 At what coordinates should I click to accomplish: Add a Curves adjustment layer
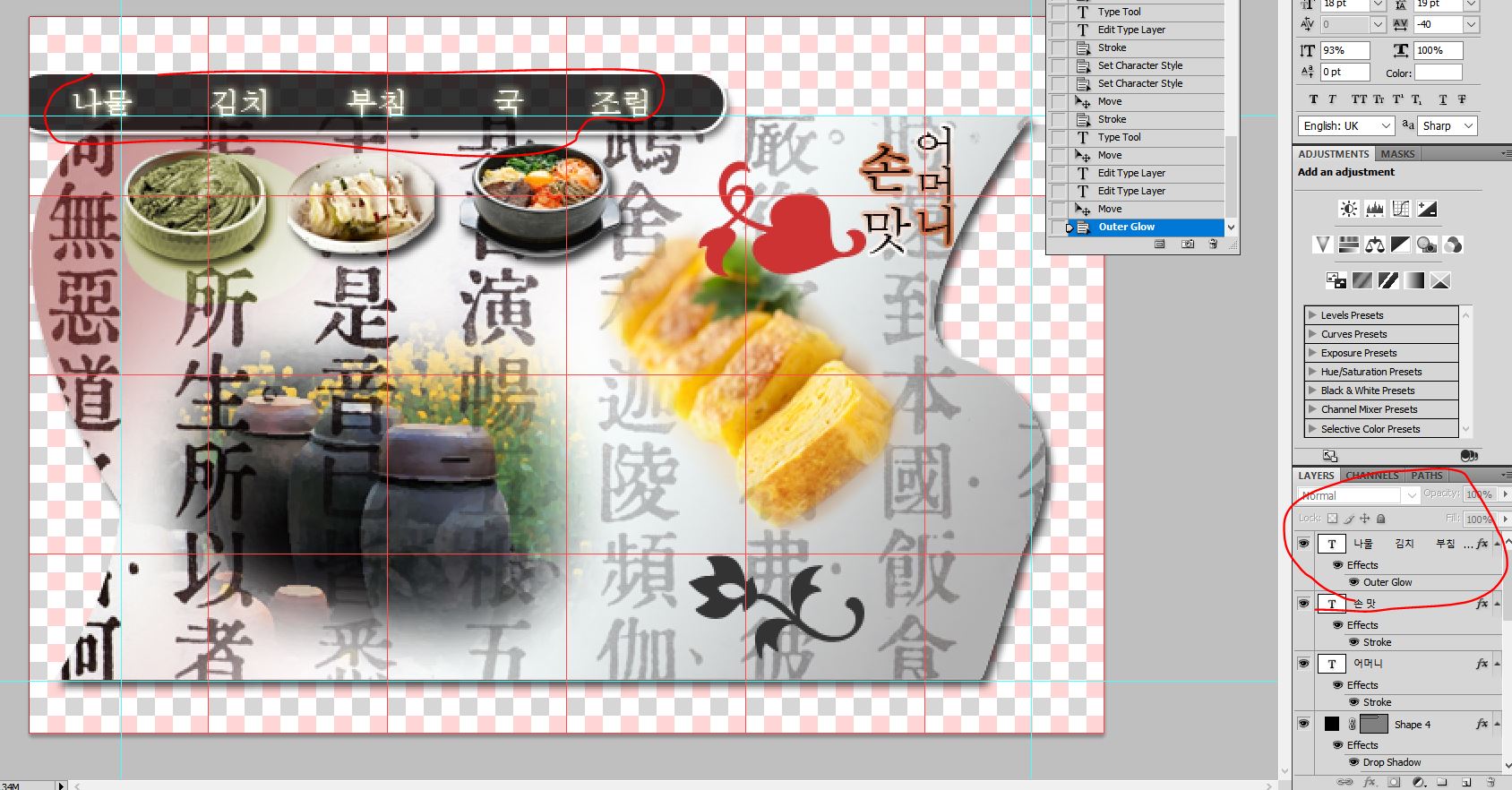pyautogui.click(x=1401, y=209)
